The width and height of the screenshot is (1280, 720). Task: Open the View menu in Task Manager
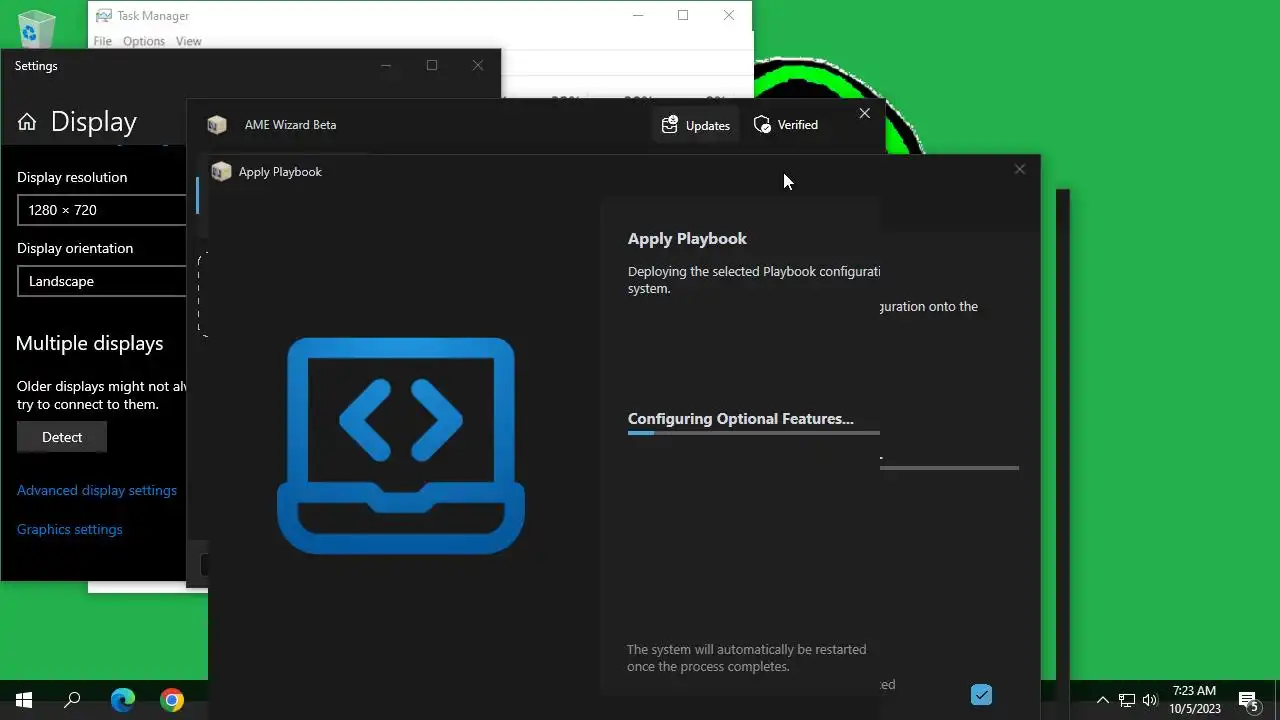[189, 41]
